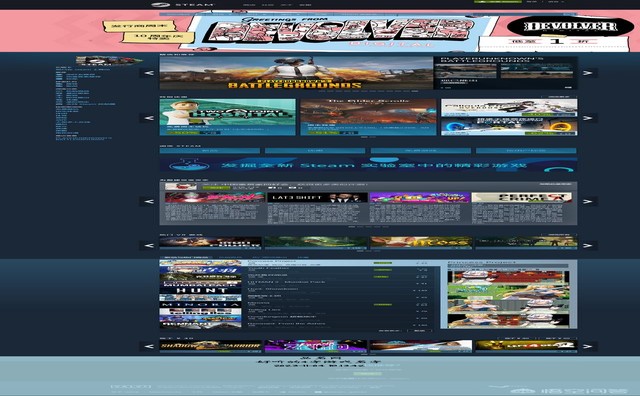The height and width of the screenshot is (396, 640).
Task: Open the Portal special offer card
Action: click(x=509, y=127)
